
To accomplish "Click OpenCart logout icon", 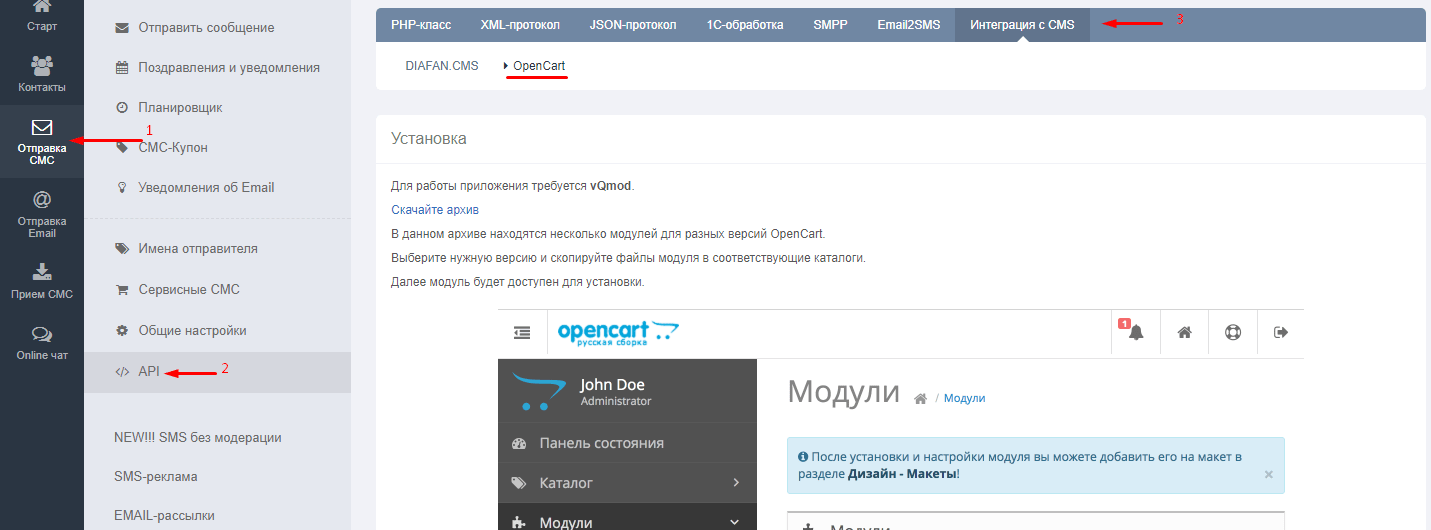I will 1281,332.
